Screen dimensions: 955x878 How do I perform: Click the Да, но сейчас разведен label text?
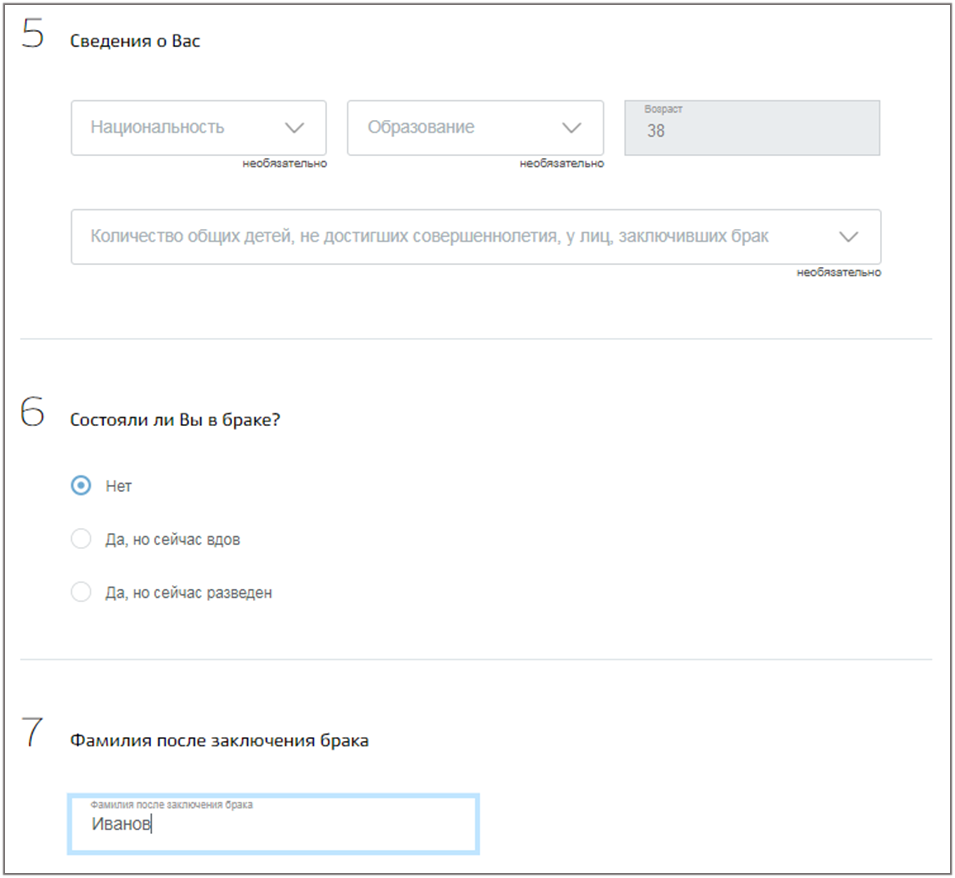coord(189,592)
